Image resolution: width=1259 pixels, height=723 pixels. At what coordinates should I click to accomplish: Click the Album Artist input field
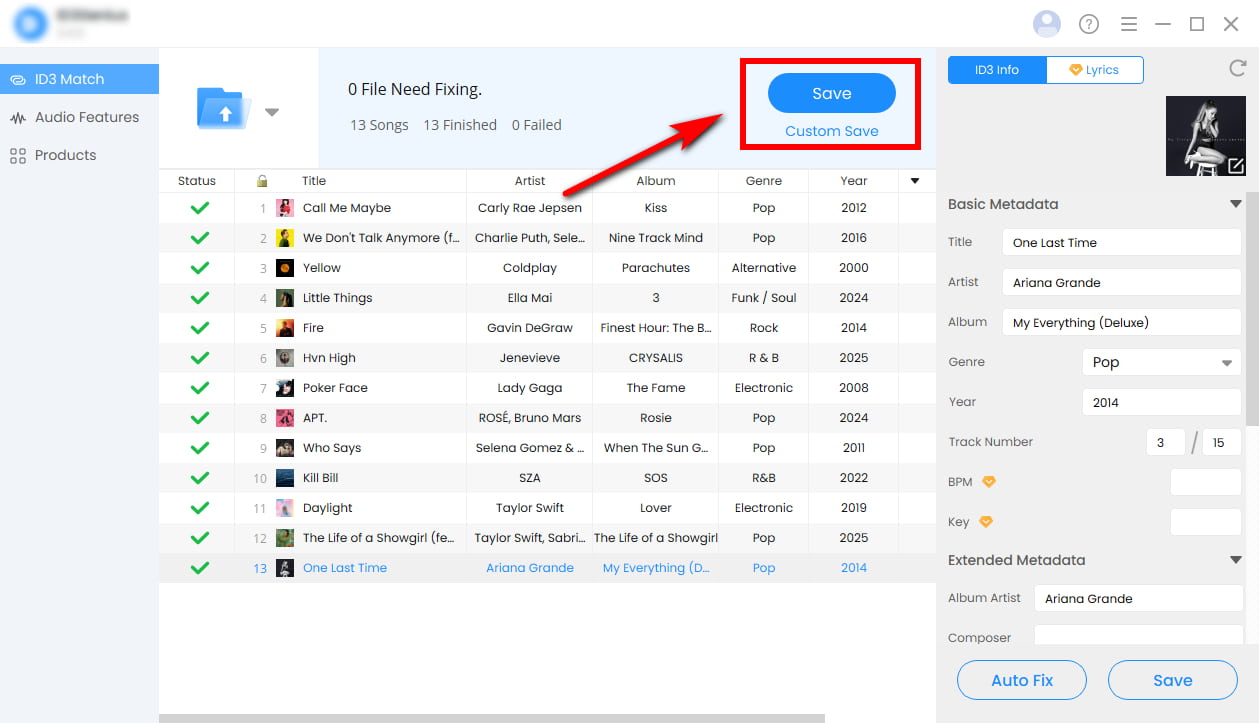pos(1138,598)
